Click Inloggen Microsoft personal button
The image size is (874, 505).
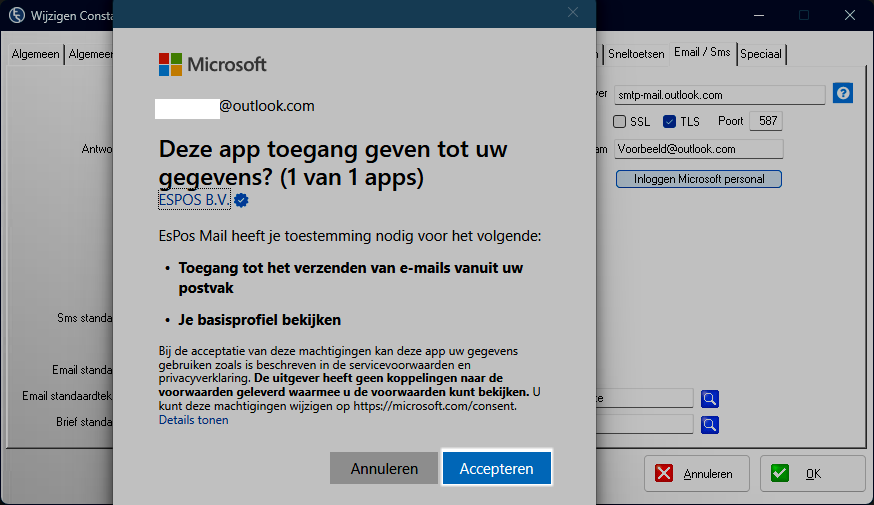click(699, 179)
